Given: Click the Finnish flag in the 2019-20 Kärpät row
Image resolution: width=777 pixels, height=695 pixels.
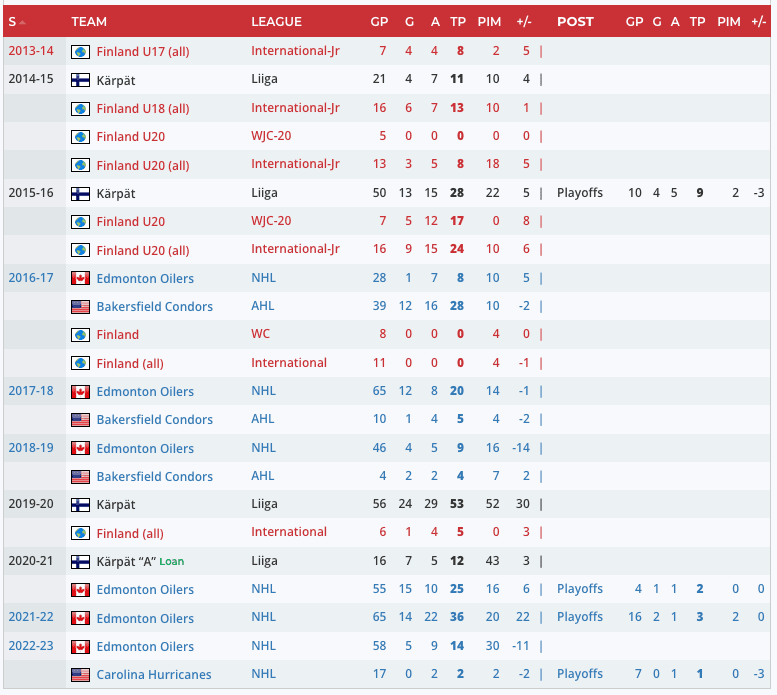Looking at the screenshot, I should click(81, 505).
